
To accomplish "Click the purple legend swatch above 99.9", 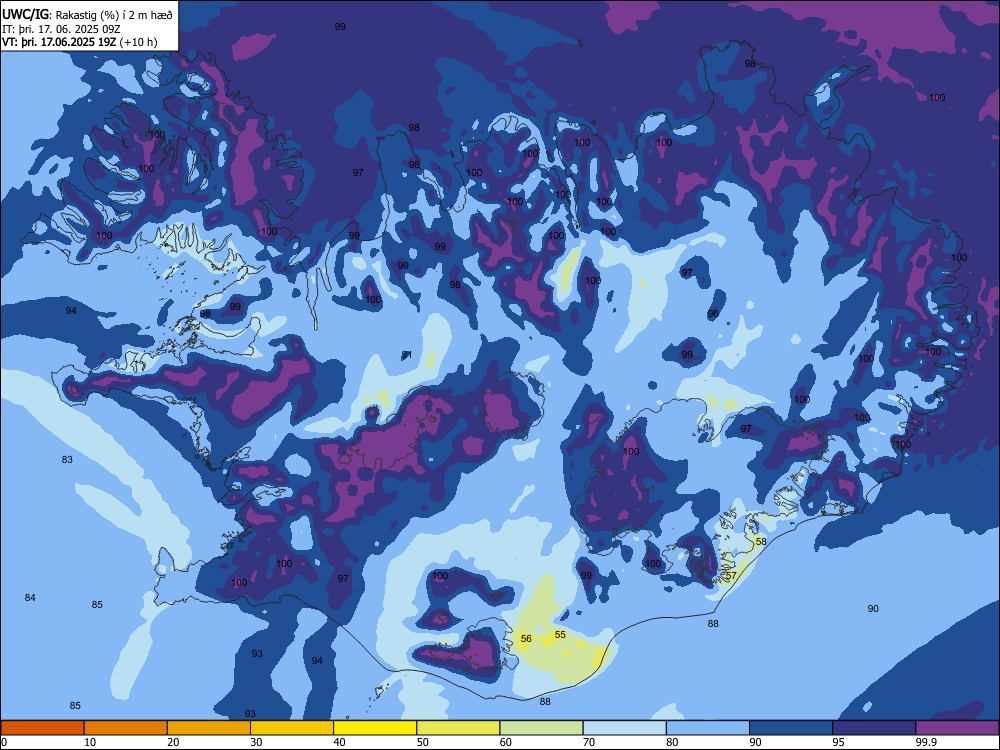I will click(x=957, y=728).
